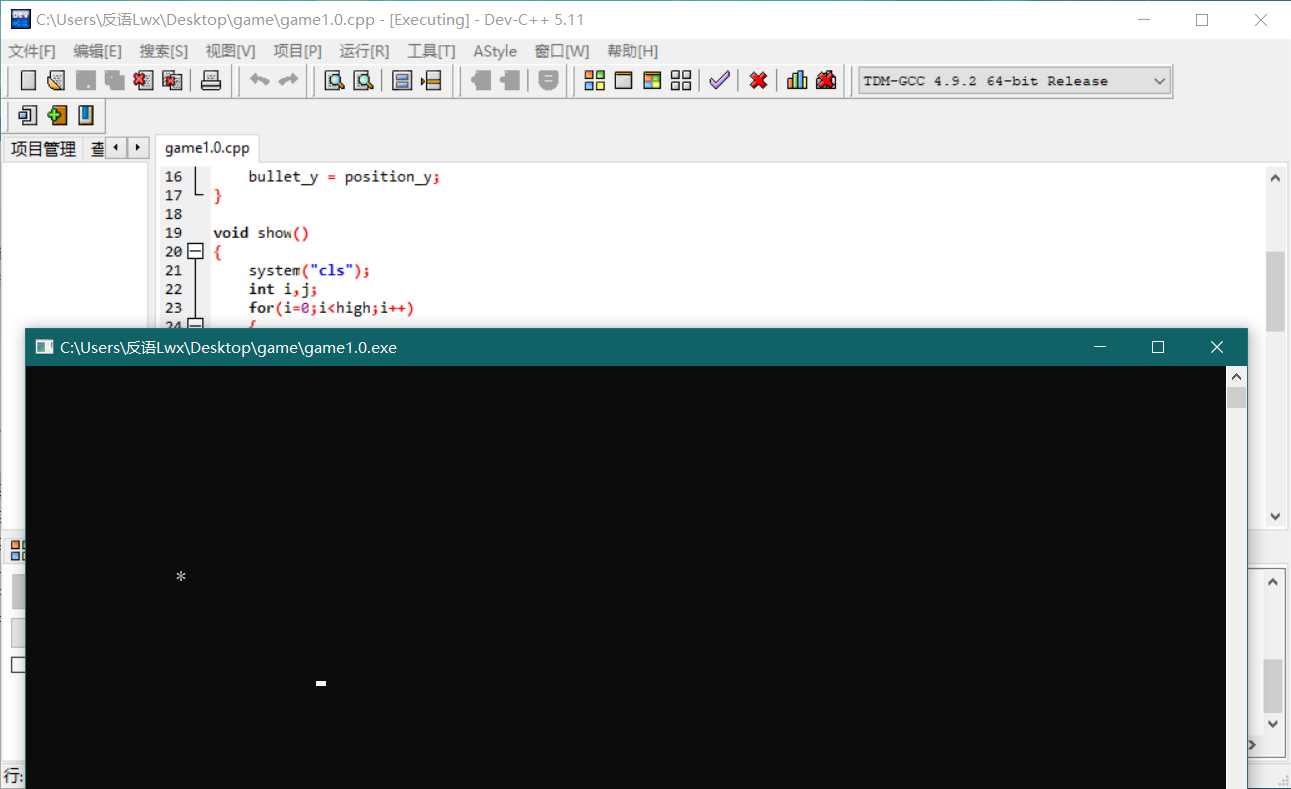This screenshot has height=789, width=1291.
Task: Click the green plus bookmark toggle icon
Action: [x=57, y=116]
